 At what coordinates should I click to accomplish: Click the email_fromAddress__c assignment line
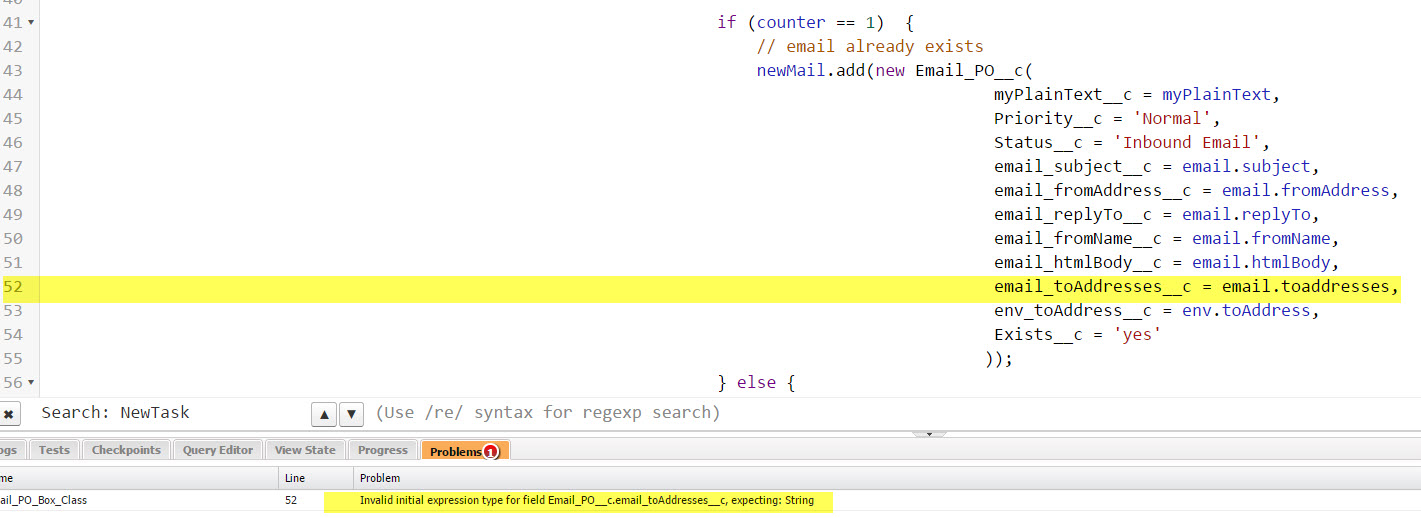pos(1195,190)
